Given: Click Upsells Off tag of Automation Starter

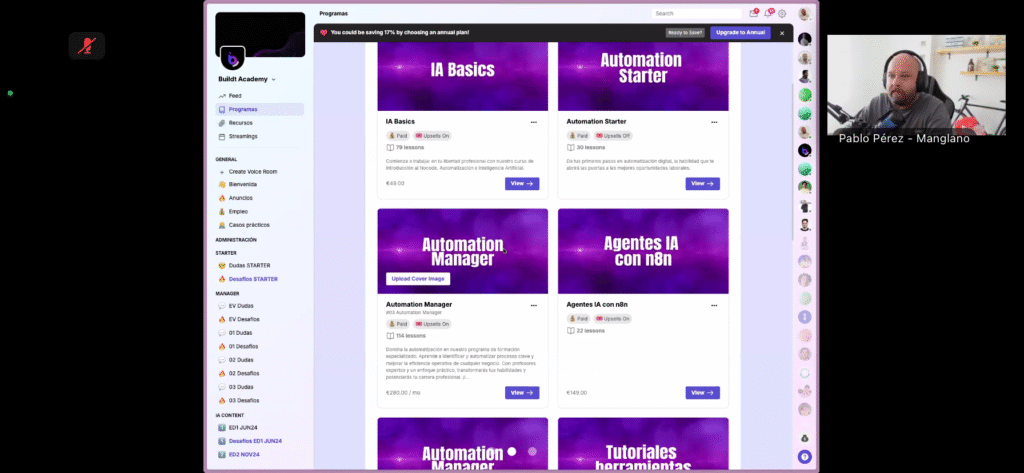Looking at the screenshot, I should [613, 136].
